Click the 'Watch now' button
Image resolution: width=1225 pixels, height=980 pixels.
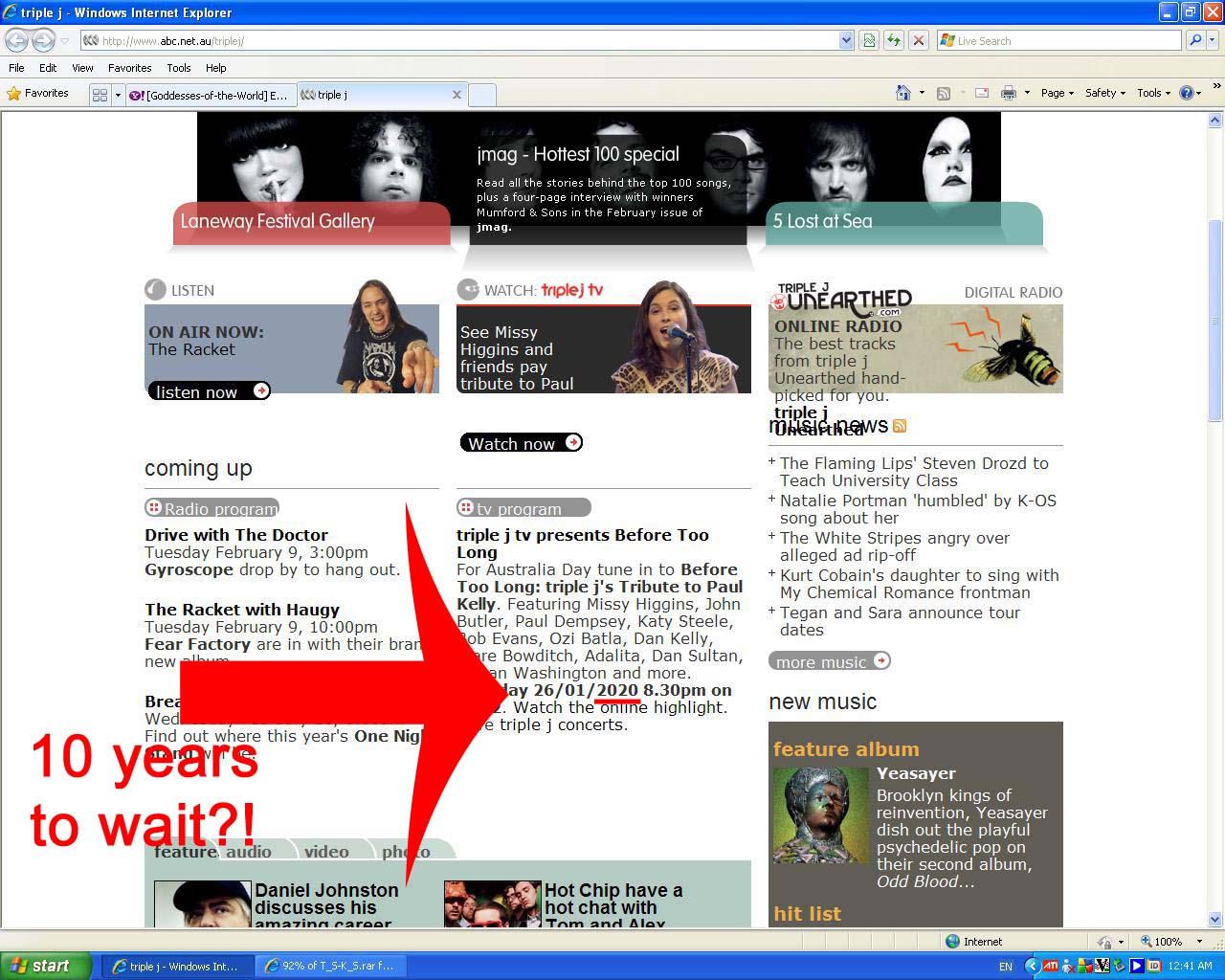click(x=521, y=443)
